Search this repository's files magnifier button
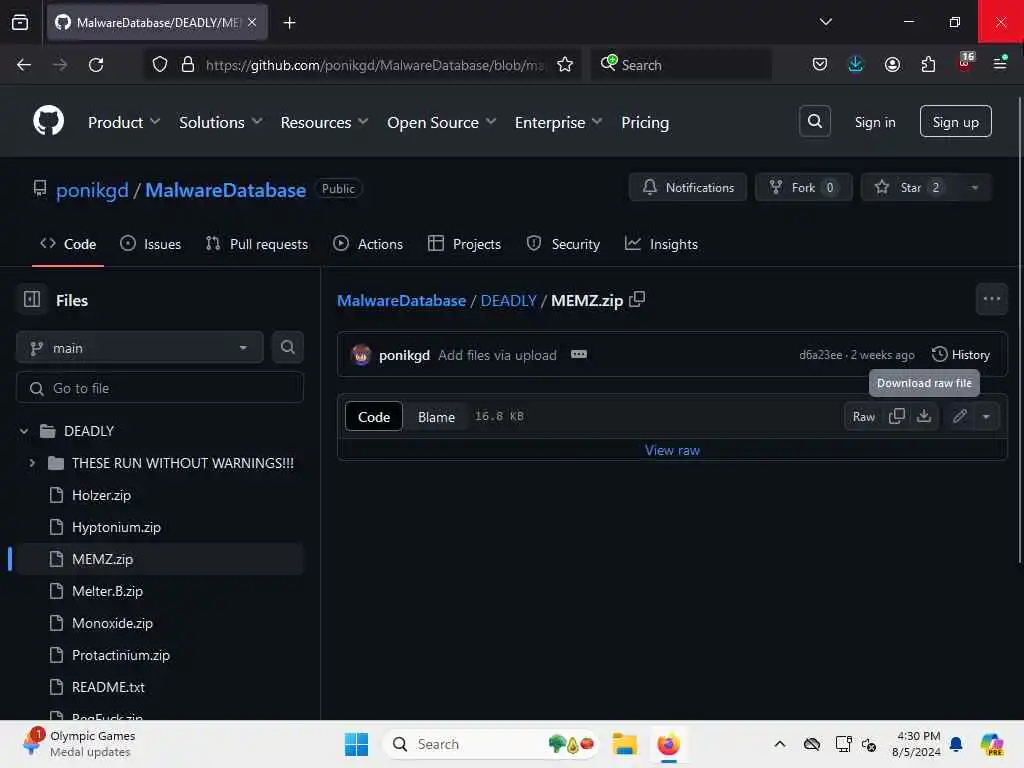The height and width of the screenshot is (768, 1024). 287,347
